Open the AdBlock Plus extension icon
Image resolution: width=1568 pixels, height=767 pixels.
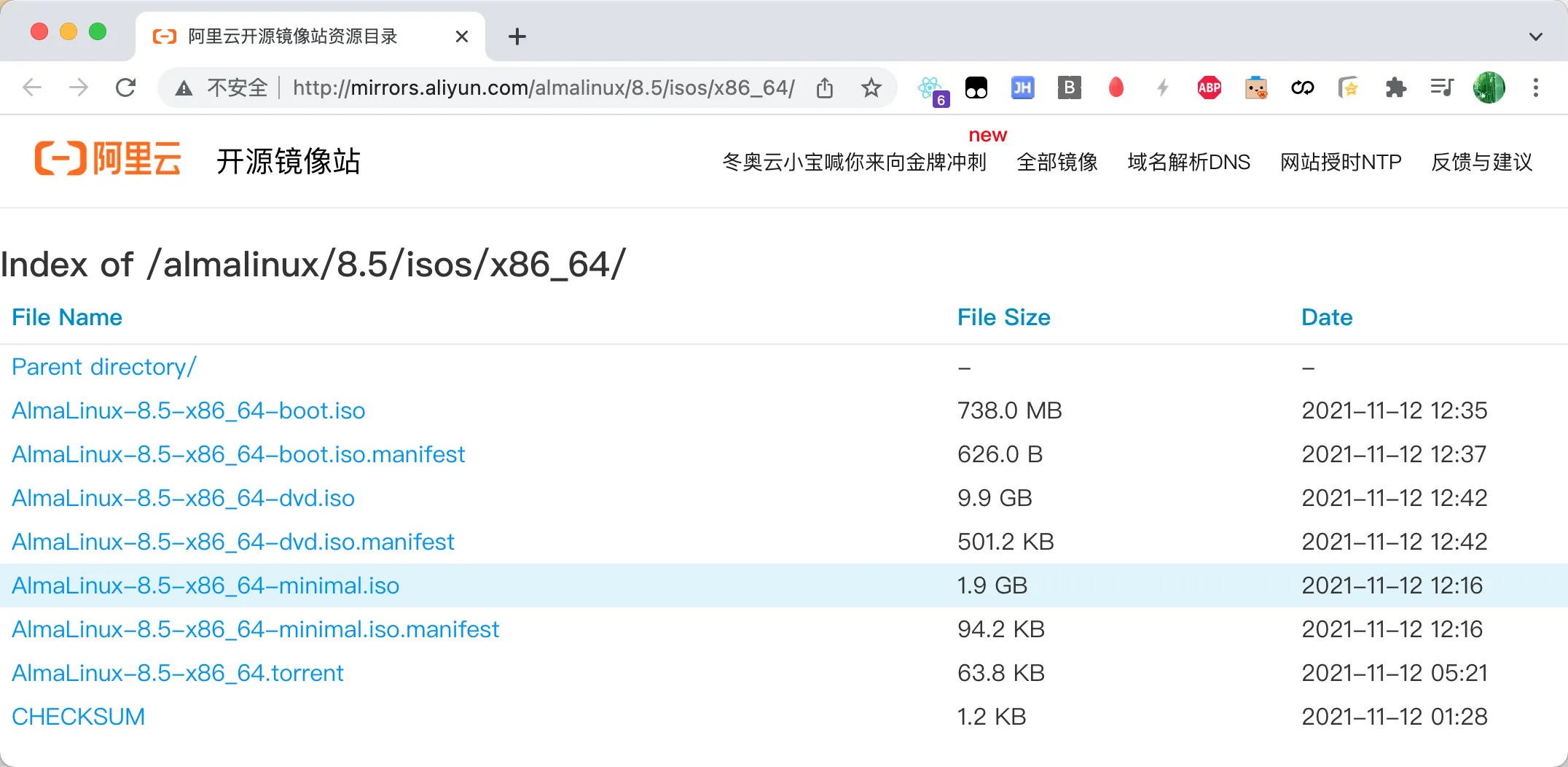click(x=1210, y=88)
